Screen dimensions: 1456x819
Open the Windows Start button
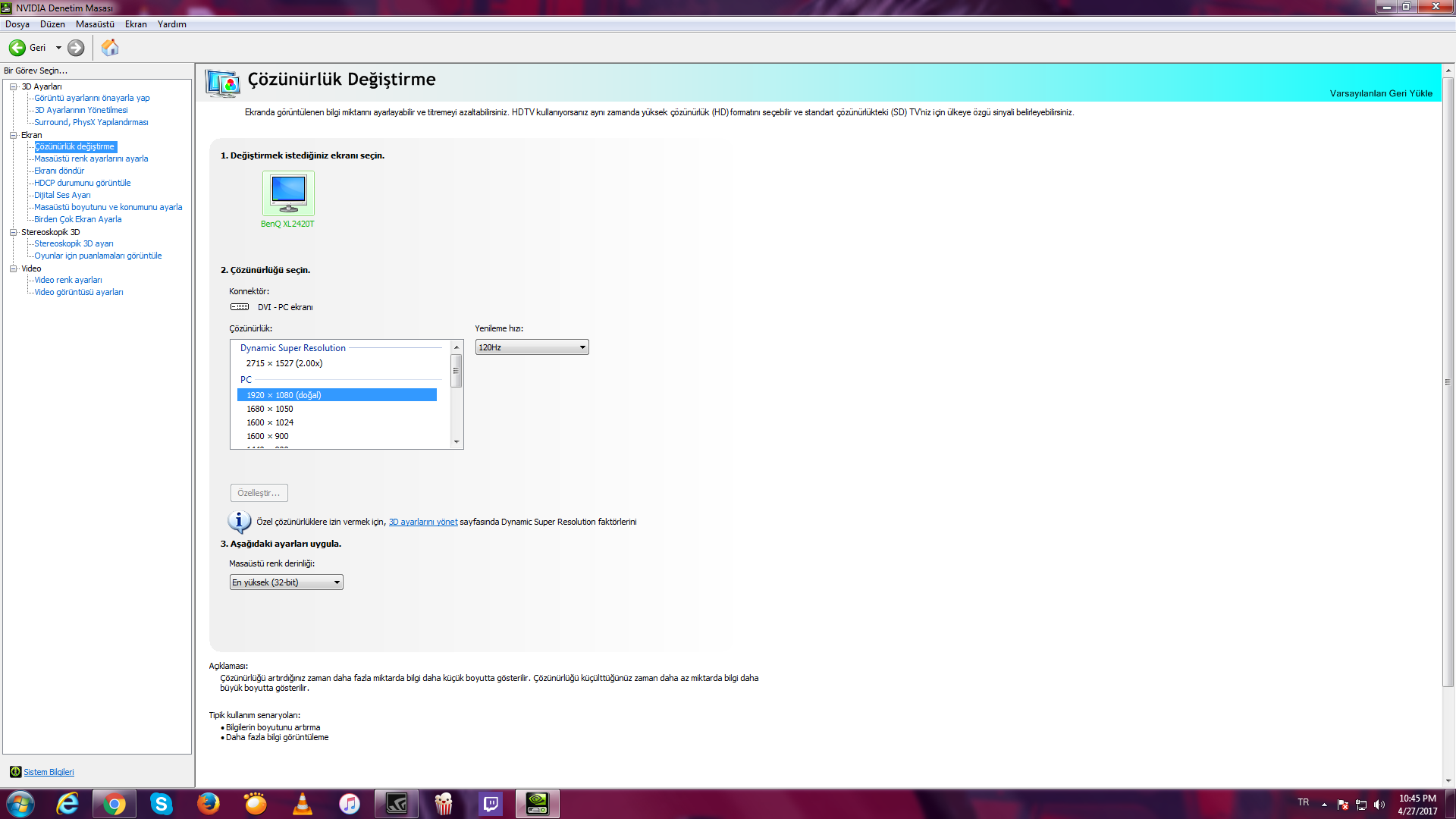[20, 804]
